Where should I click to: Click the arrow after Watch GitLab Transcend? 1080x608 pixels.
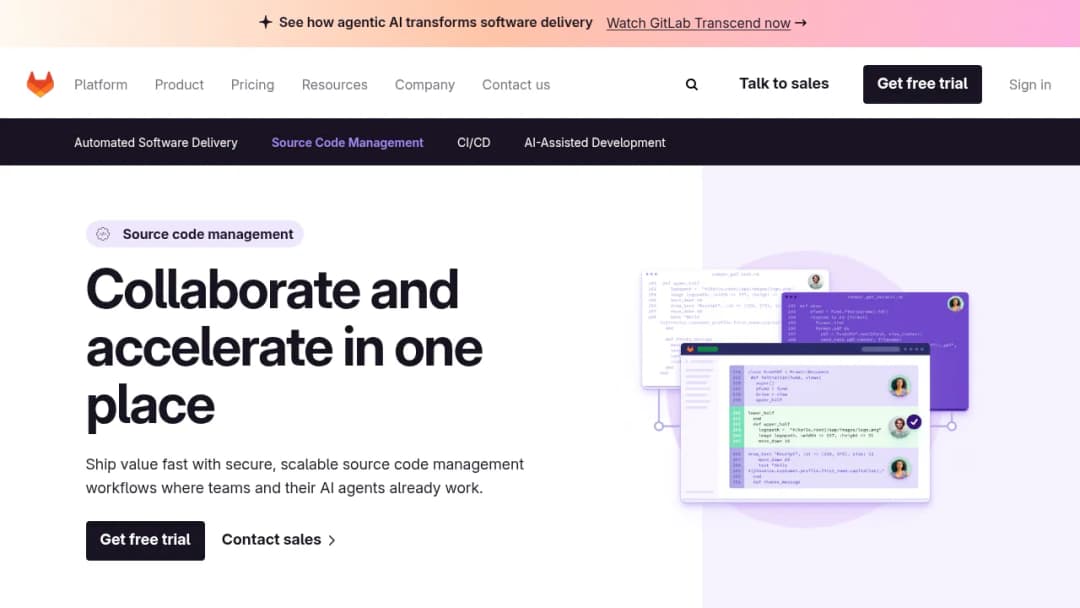(800, 23)
